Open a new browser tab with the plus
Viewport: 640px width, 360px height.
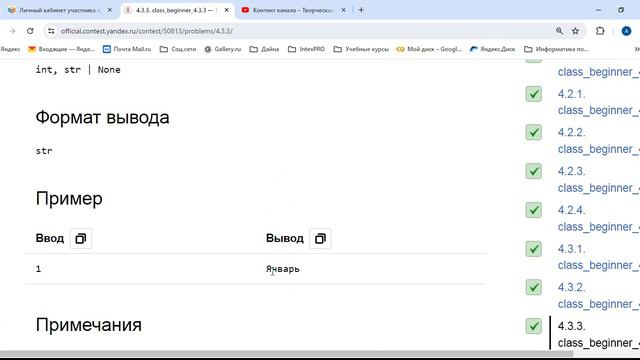click(361, 10)
